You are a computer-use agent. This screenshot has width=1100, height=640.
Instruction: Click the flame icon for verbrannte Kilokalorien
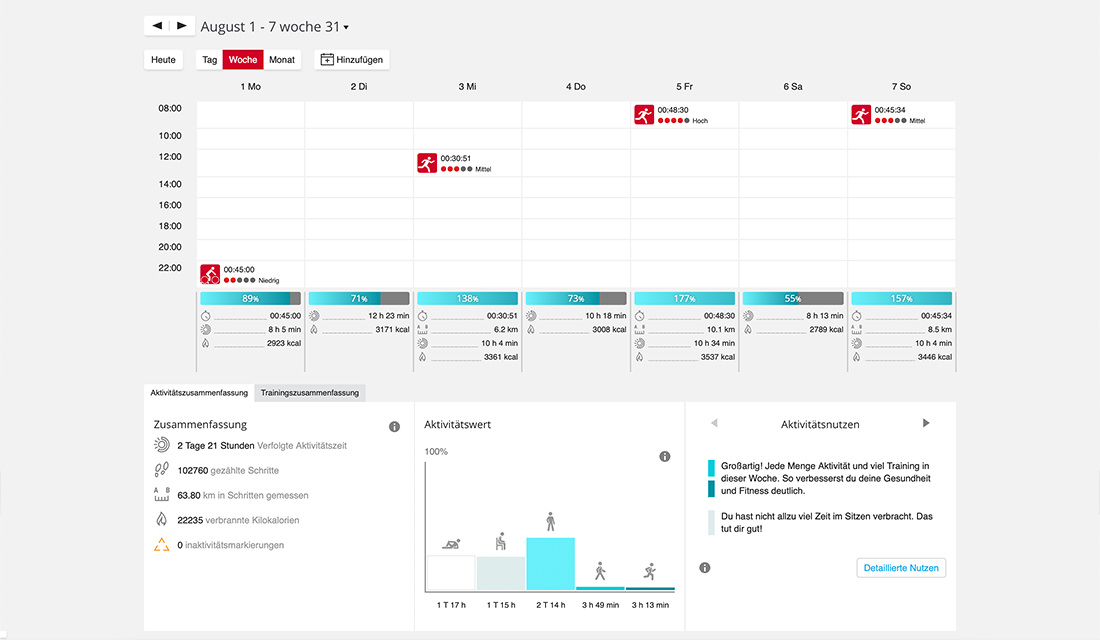pos(161,520)
